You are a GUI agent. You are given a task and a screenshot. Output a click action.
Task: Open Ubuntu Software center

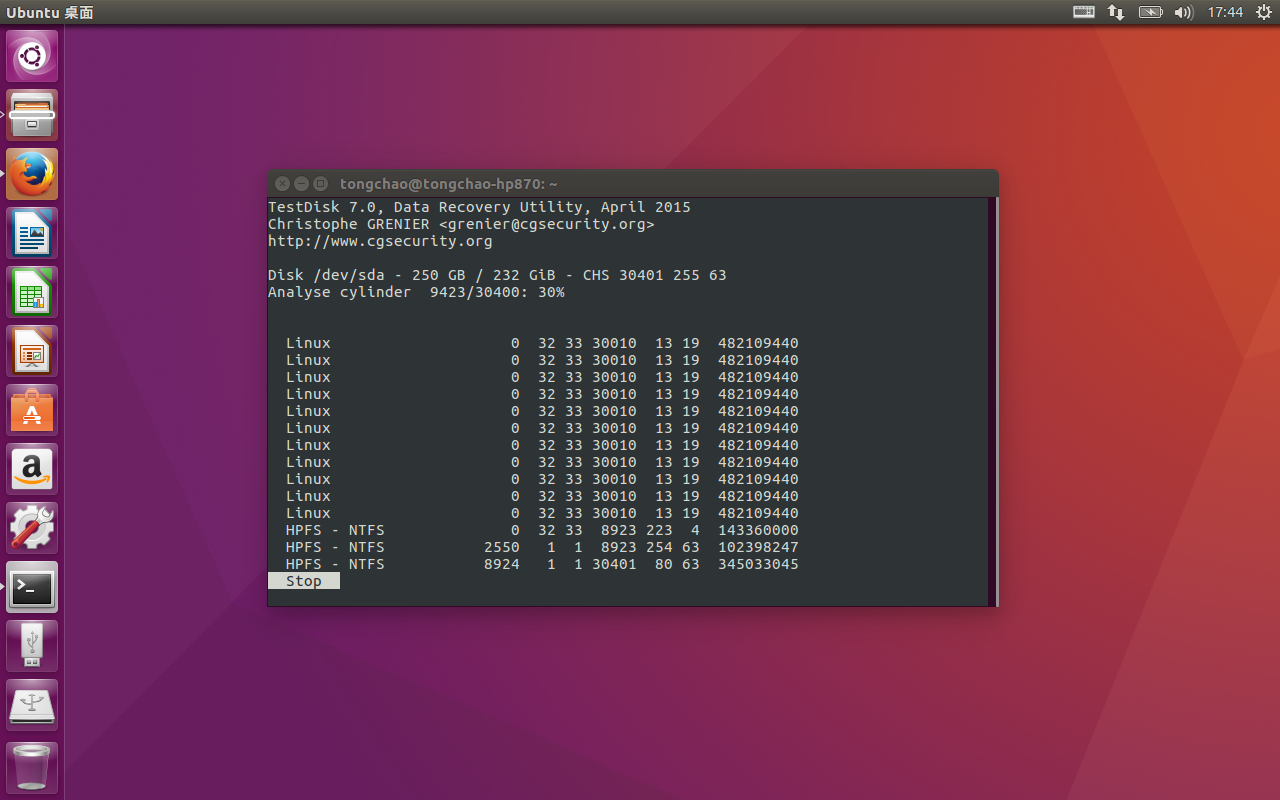point(32,410)
